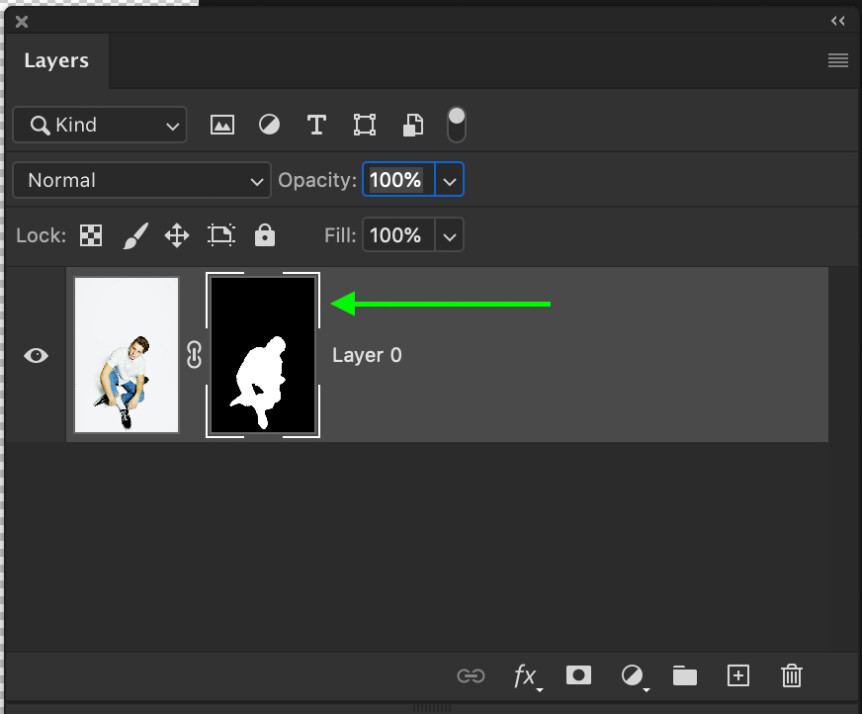This screenshot has width=862, height=714.
Task: Click the Fill value field
Action: pos(399,235)
